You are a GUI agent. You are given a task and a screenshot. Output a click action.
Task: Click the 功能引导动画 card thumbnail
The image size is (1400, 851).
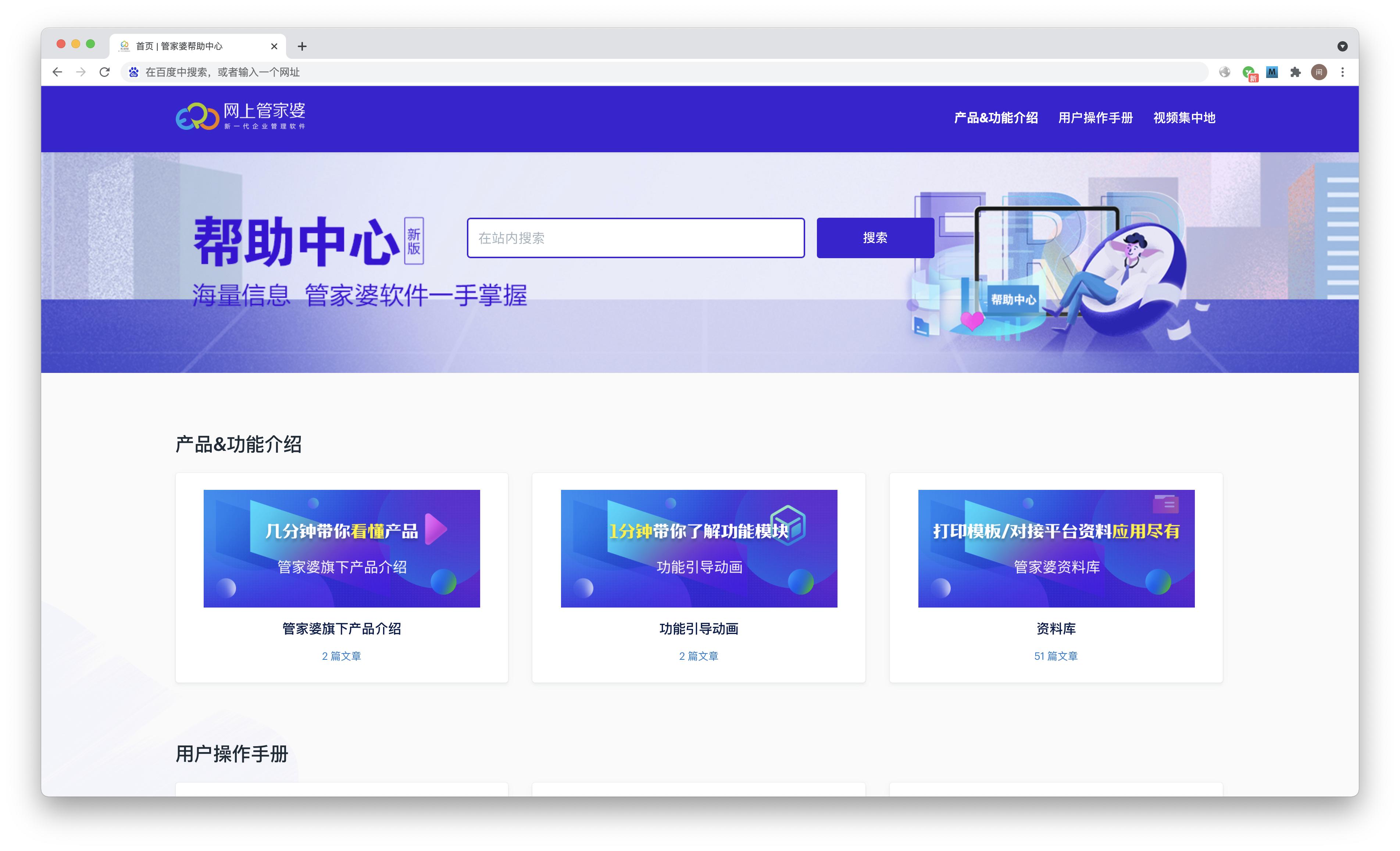(x=698, y=548)
